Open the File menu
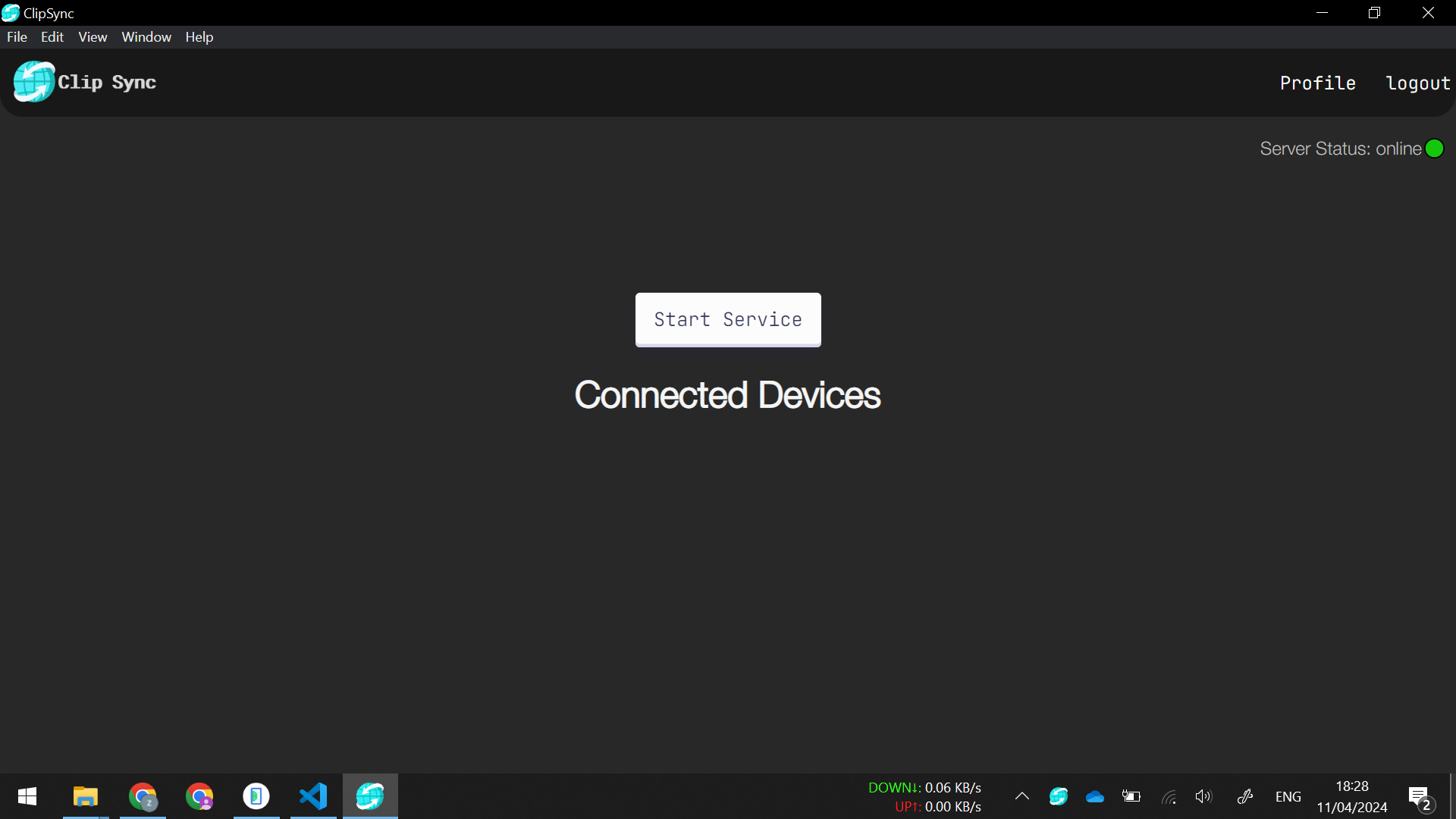Viewport: 1456px width, 819px height. [x=17, y=37]
